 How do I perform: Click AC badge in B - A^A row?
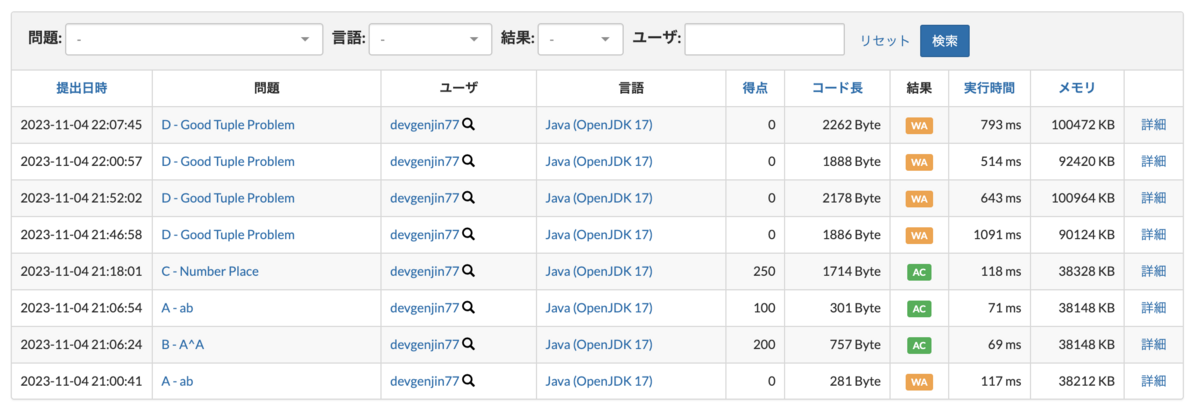(919, 345)
